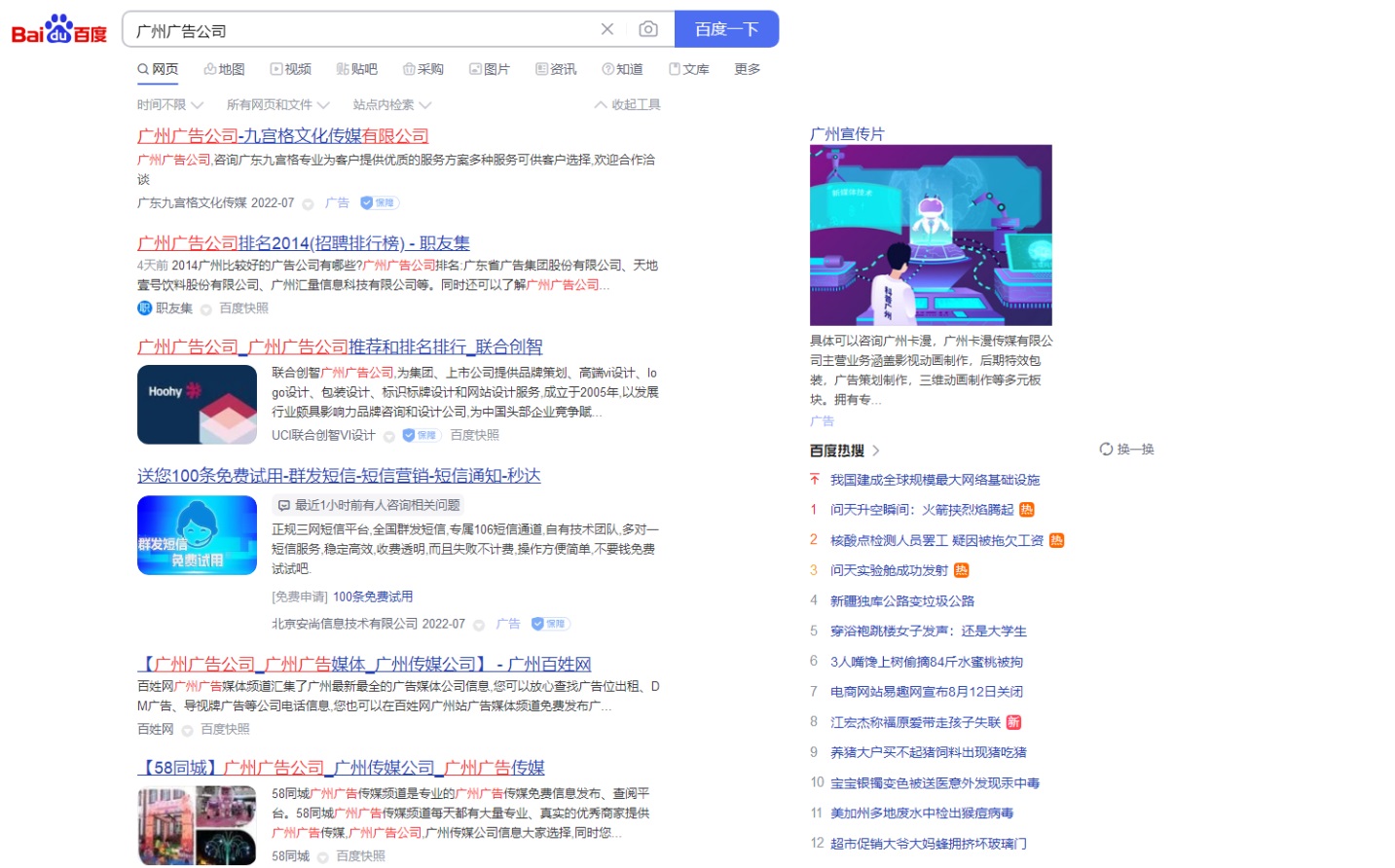
Task: Open 采购 tab
Action: 423,69
